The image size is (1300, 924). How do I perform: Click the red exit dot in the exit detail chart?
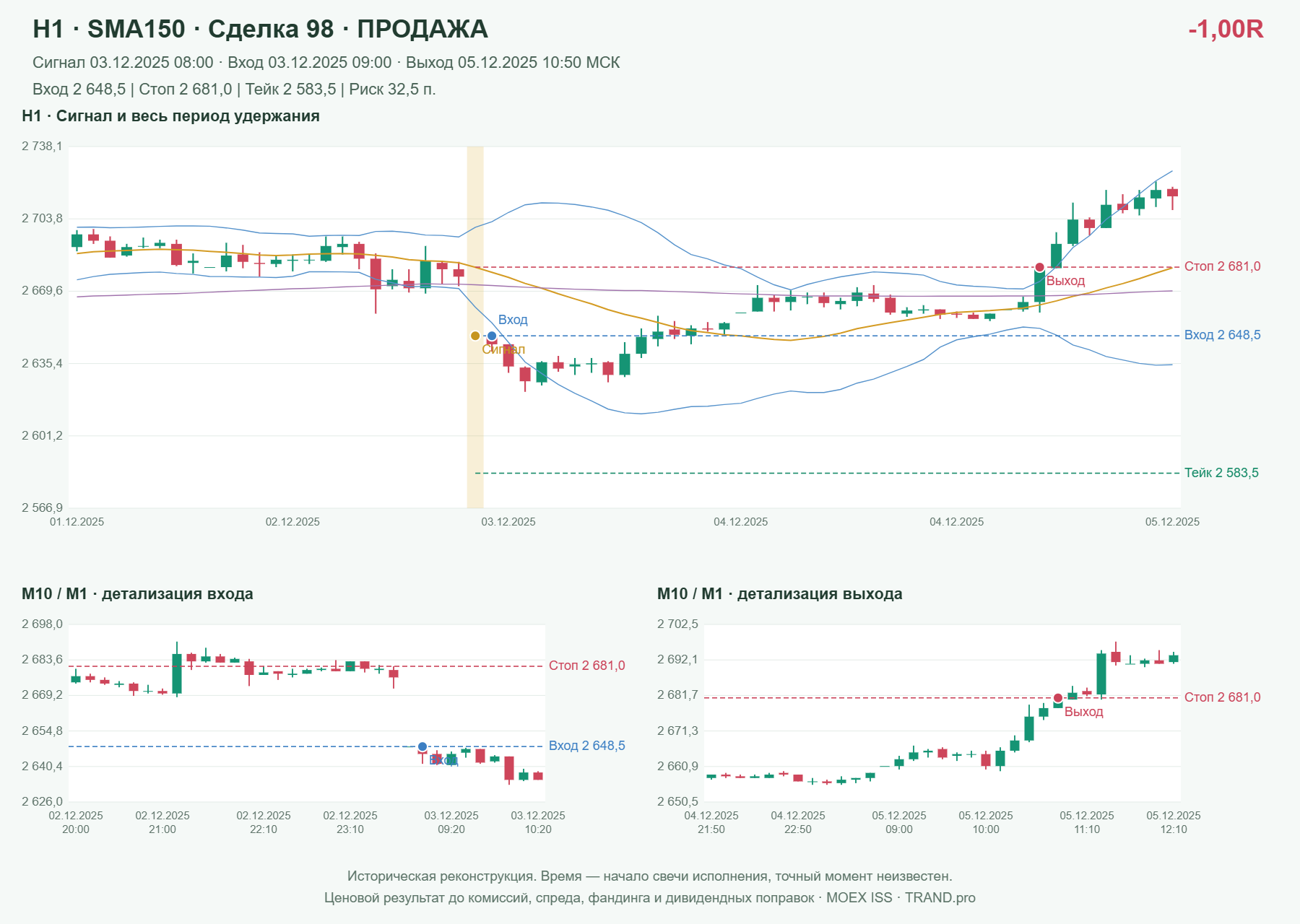tap(1058, 698)
